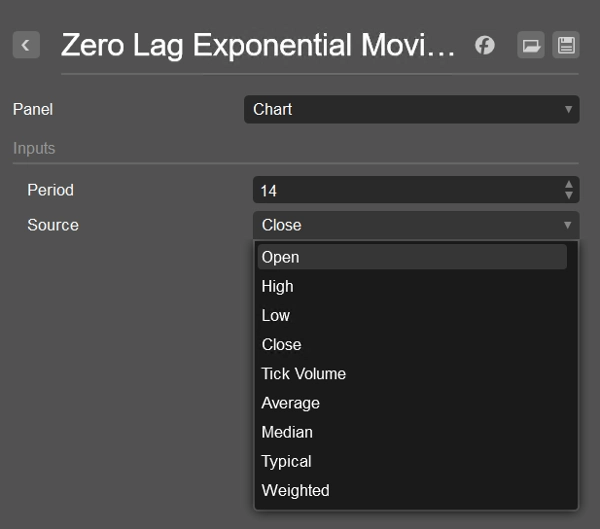This screenshot has width=600, height=529.
Task: Decrease Period with the down arrow
Action: point(569,195)
